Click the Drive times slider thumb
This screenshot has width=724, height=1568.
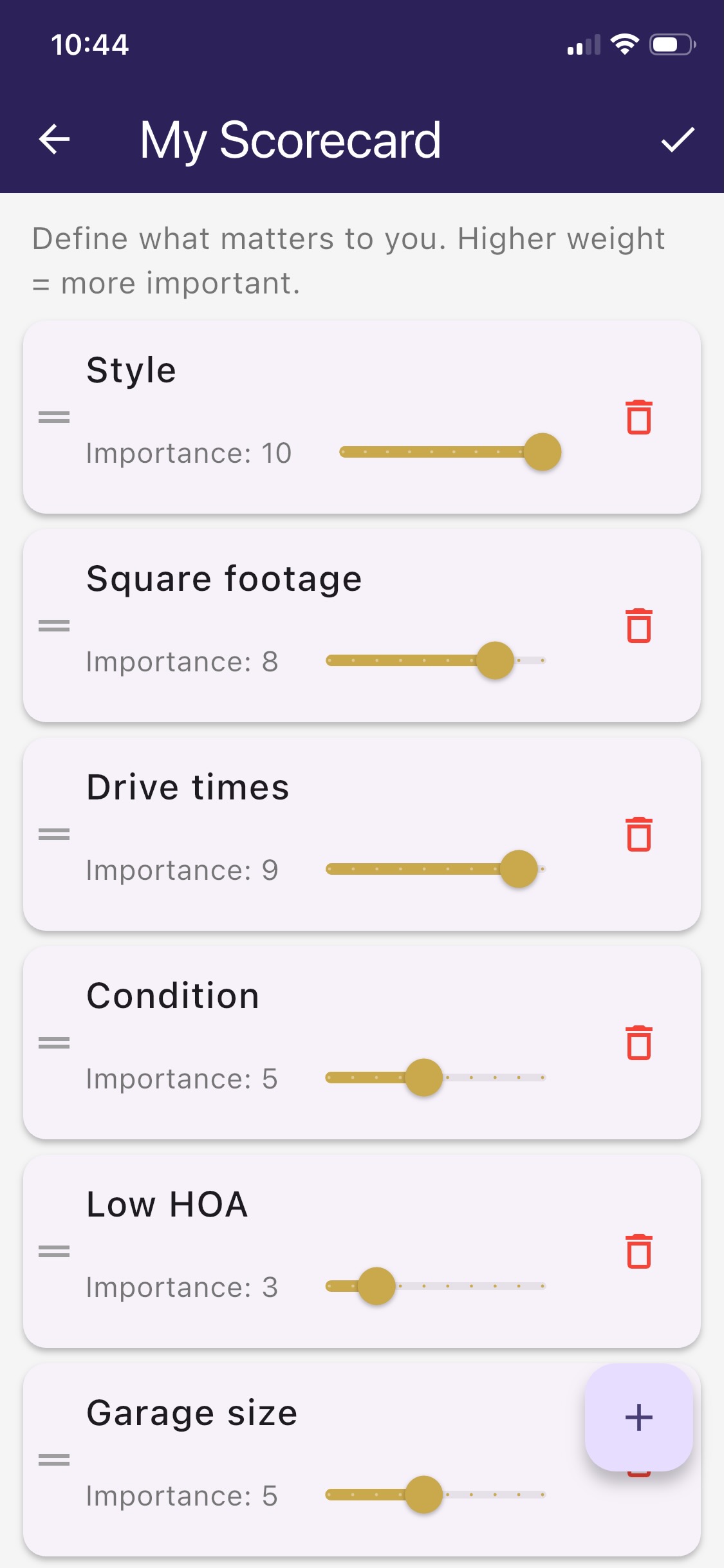tap(519, 869)
